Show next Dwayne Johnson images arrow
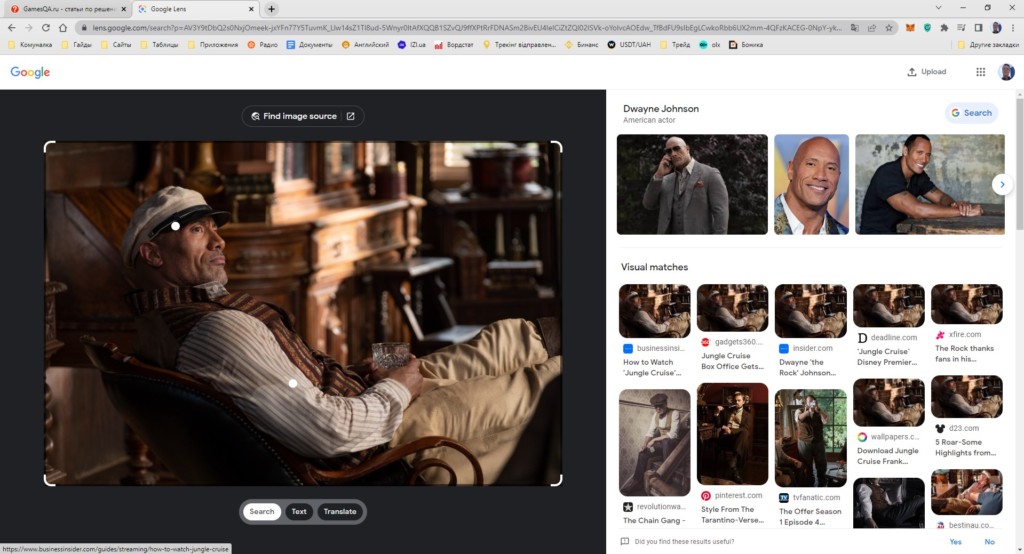The image size is (1024, 554). coord(1002,184)
